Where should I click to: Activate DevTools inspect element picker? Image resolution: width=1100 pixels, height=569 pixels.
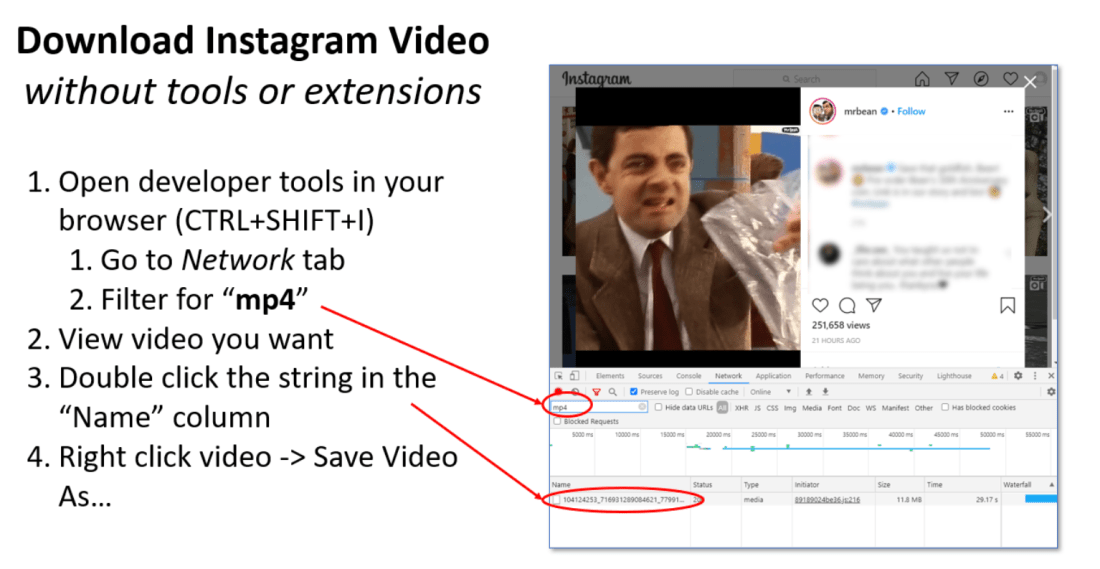point(558,376)
